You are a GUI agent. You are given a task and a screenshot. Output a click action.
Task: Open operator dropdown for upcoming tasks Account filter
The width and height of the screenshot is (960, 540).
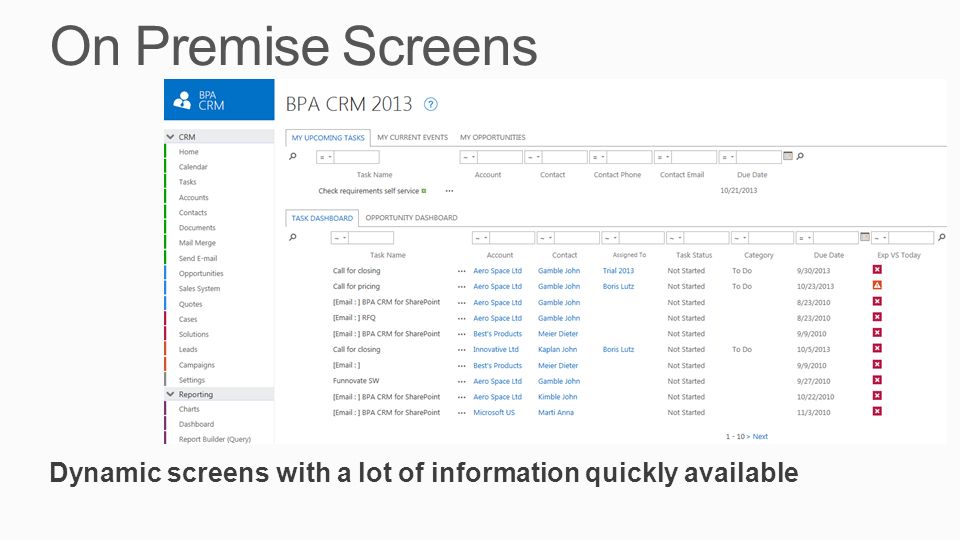point(470,157)
